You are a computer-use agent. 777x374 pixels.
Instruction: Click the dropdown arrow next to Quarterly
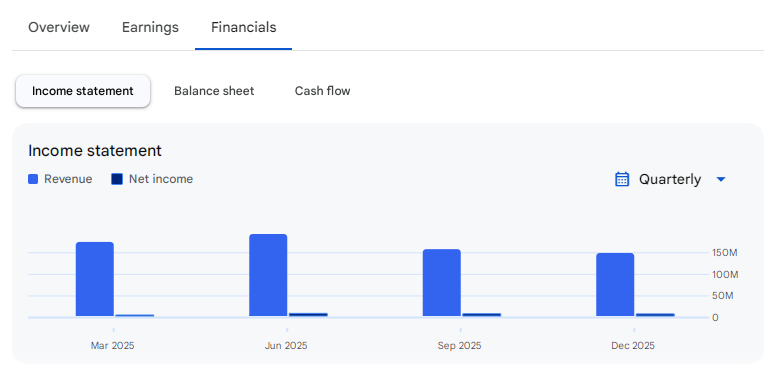click(721, 179)
